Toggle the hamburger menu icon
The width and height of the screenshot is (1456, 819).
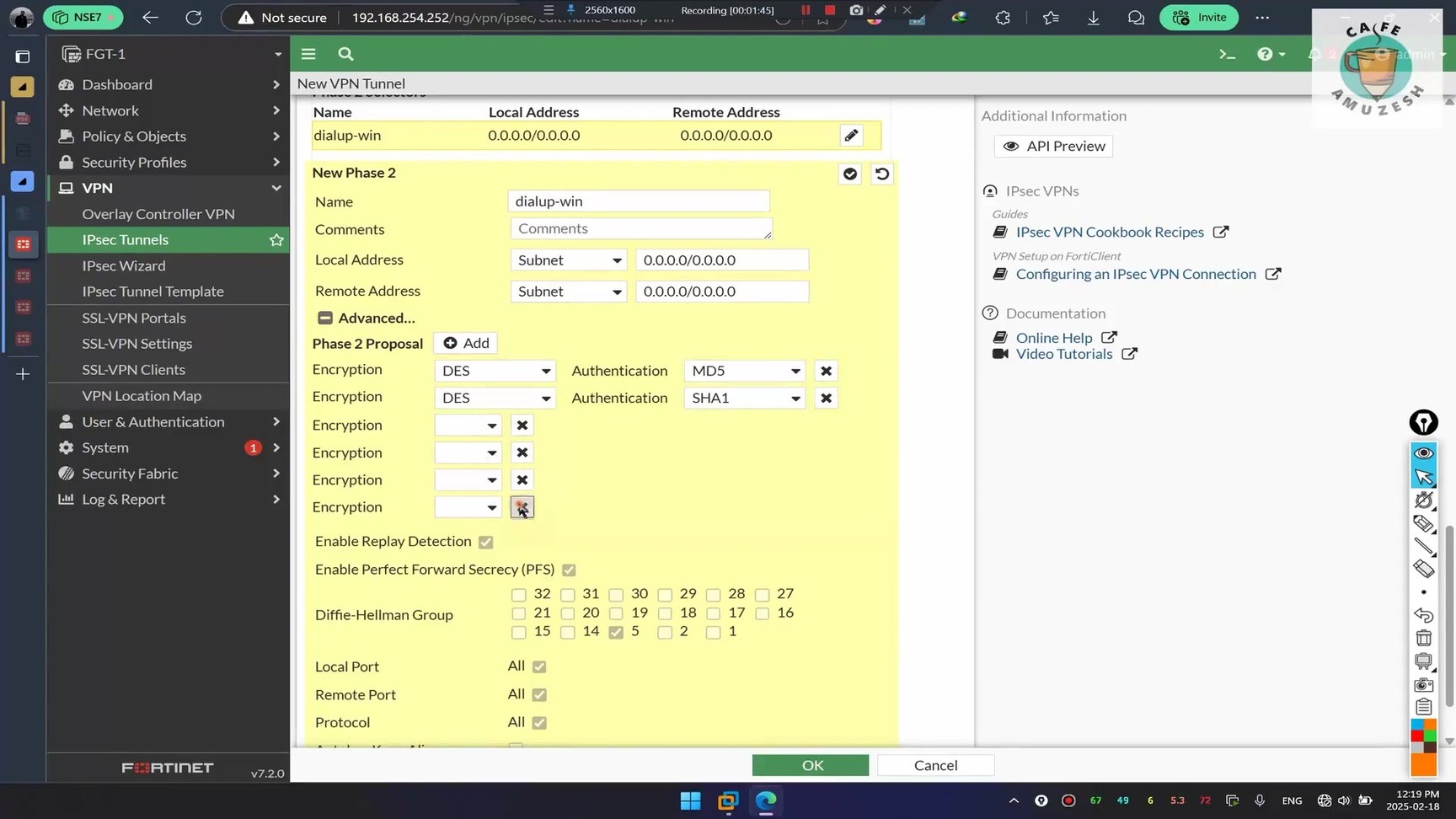(308, 54)
